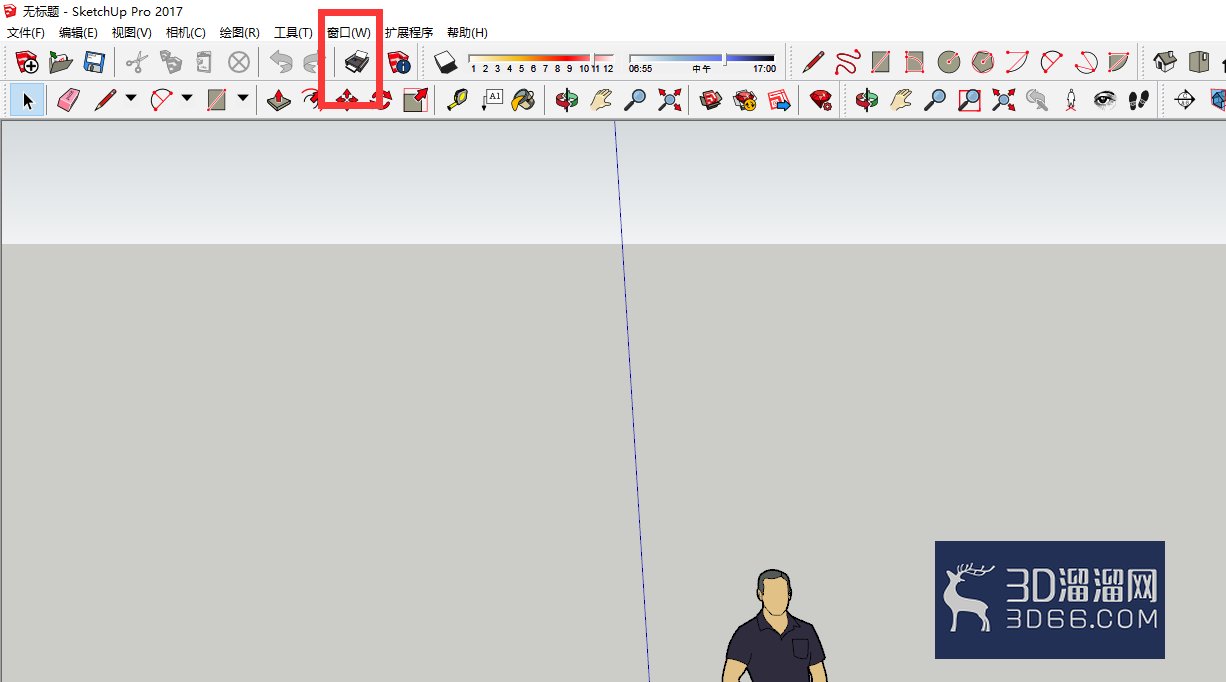Select the Paint Bucket tool
Screen dimensions: 1226x682
524,100
